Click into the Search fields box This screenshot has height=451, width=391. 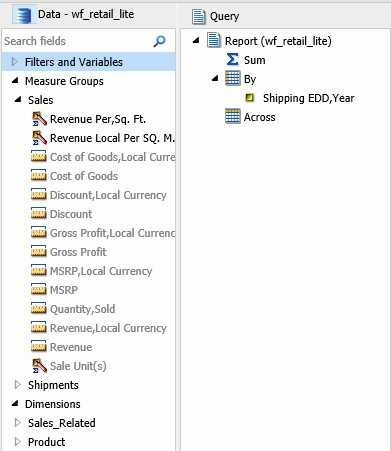[77, 41]
